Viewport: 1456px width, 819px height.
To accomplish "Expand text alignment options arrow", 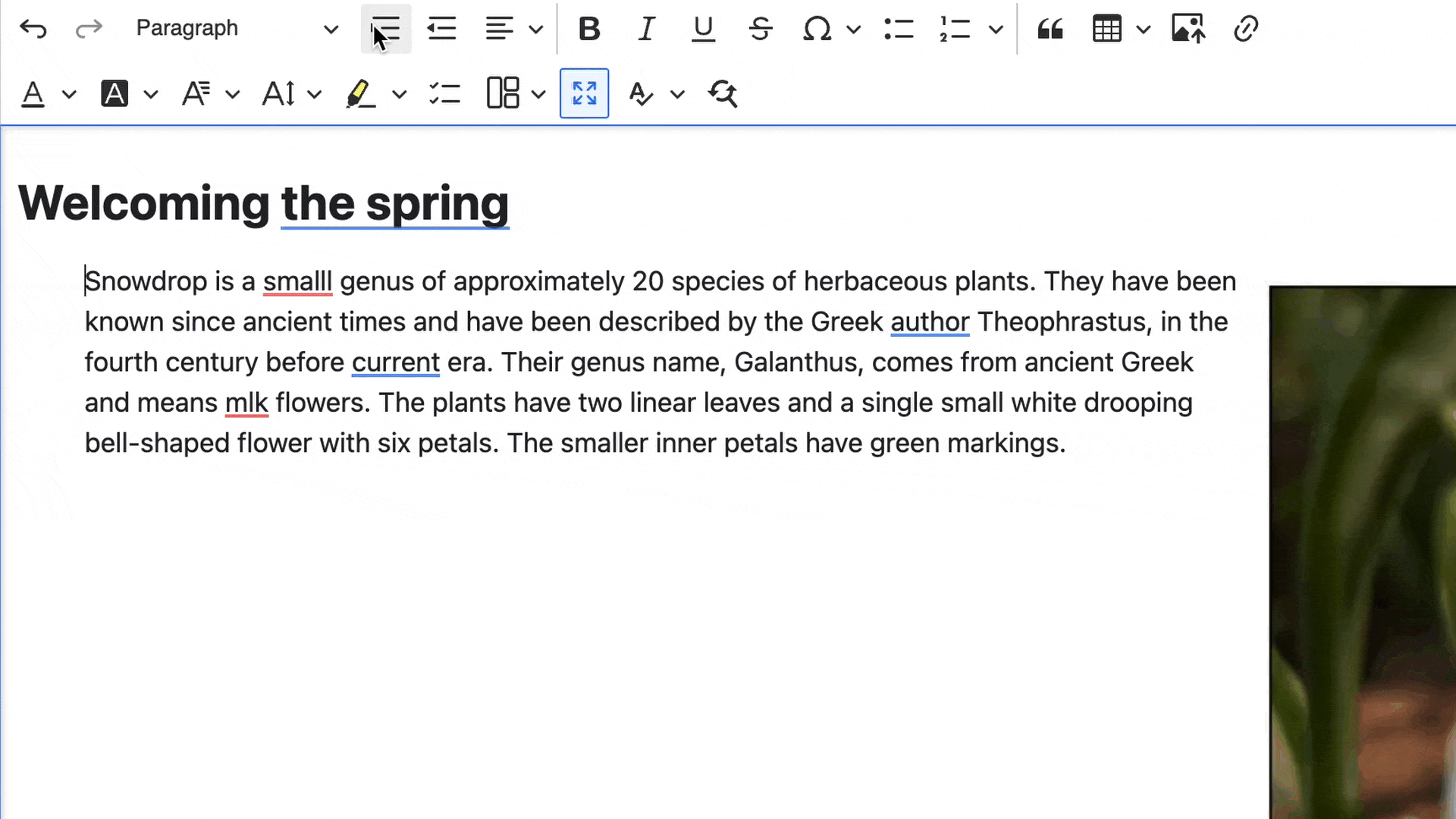I will point(536,30).
